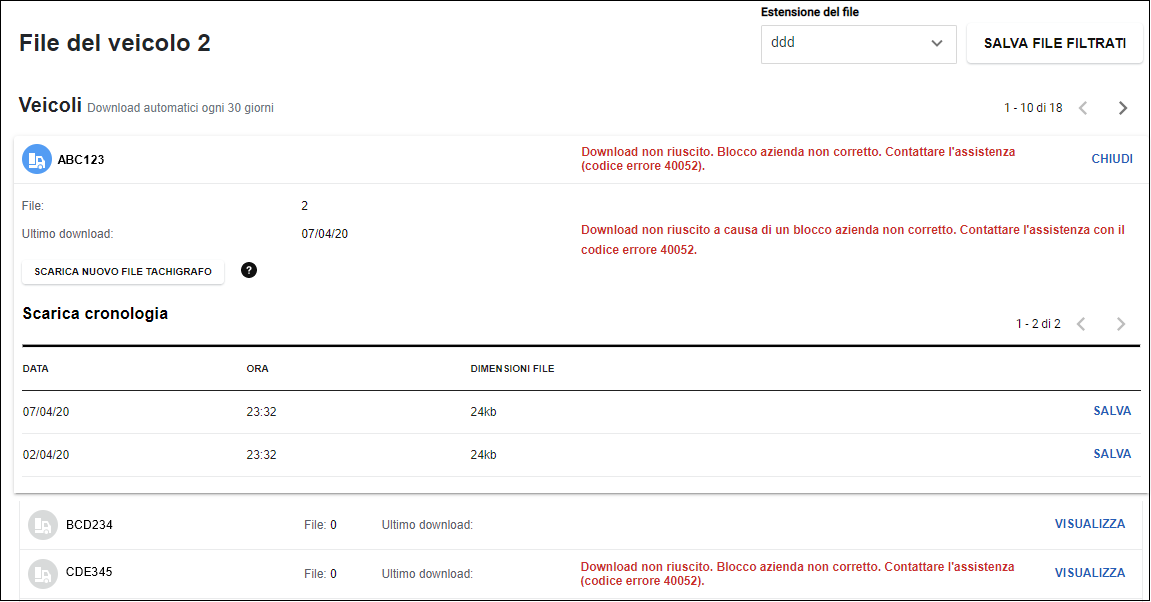Go to next page of Veicoli list
The height and width of the screenshot is (602, 1151).
click(x=1122, y=108)
